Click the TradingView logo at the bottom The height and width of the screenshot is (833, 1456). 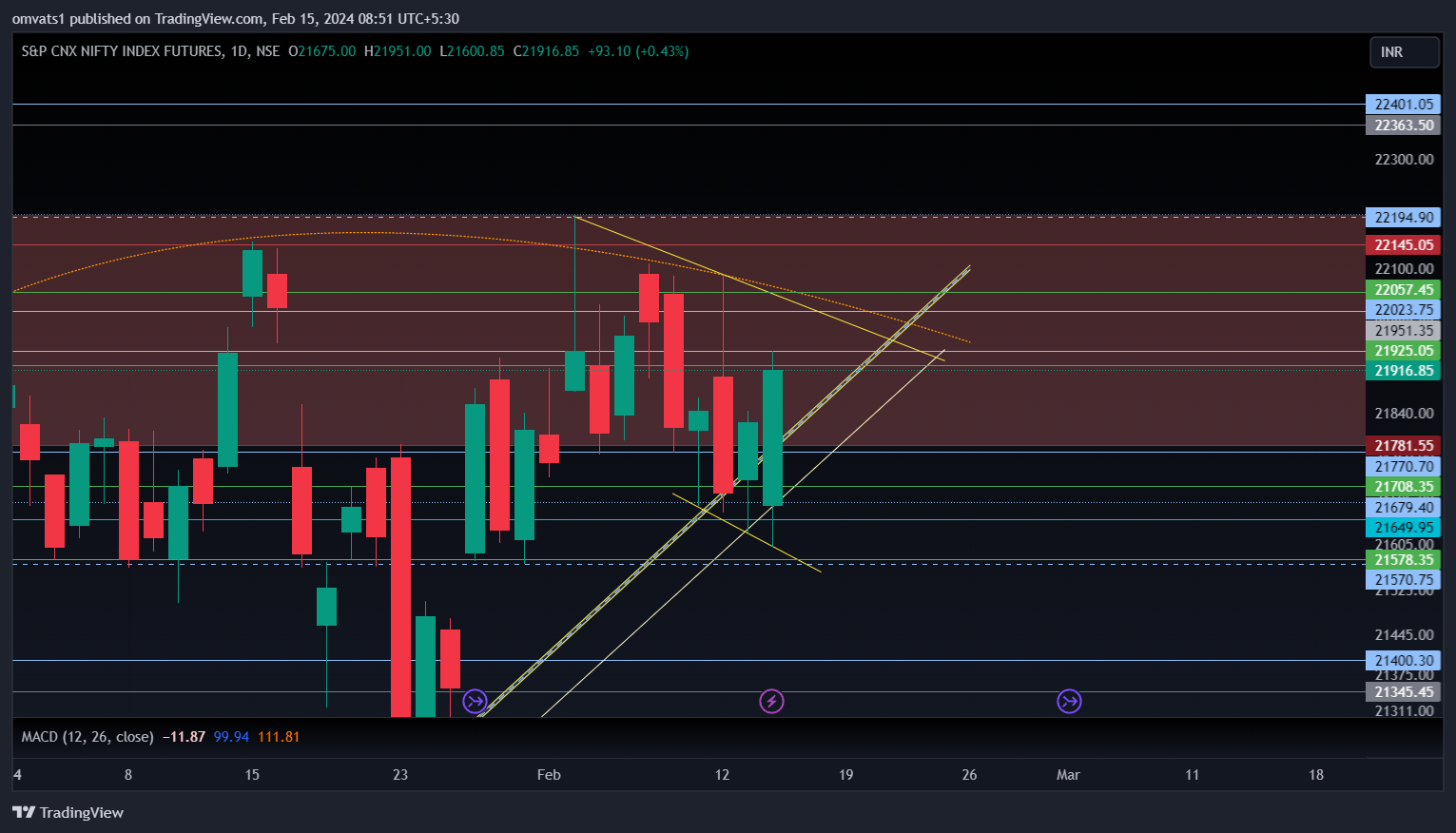point(68,812)
